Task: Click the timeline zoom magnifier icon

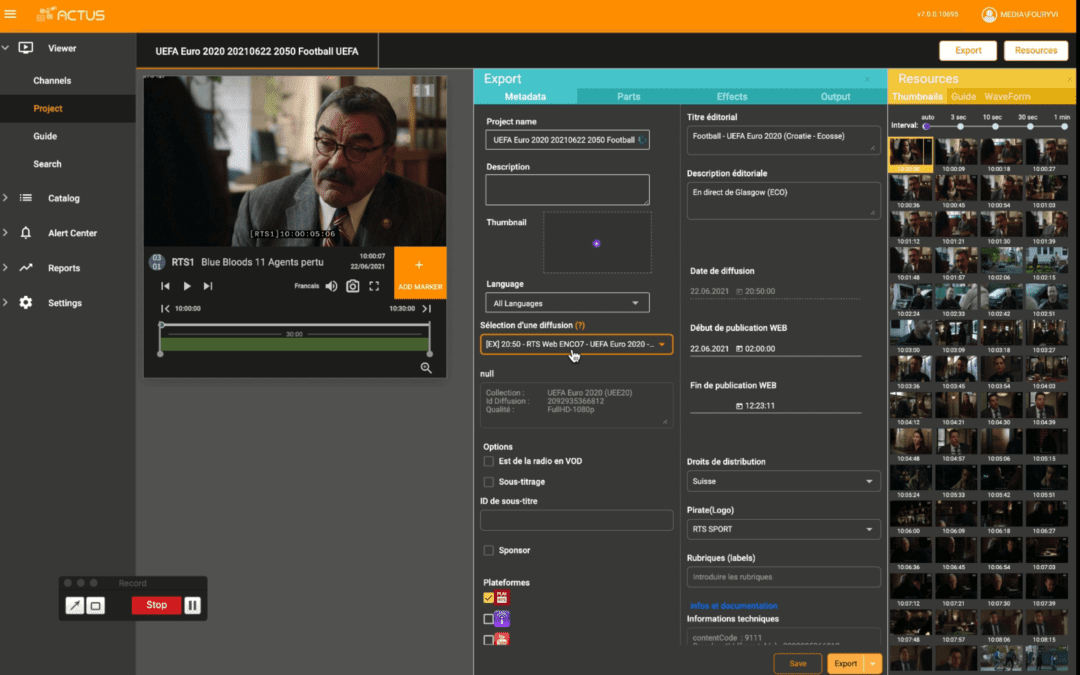Action: pyautogui.click(x=426, y=368)
